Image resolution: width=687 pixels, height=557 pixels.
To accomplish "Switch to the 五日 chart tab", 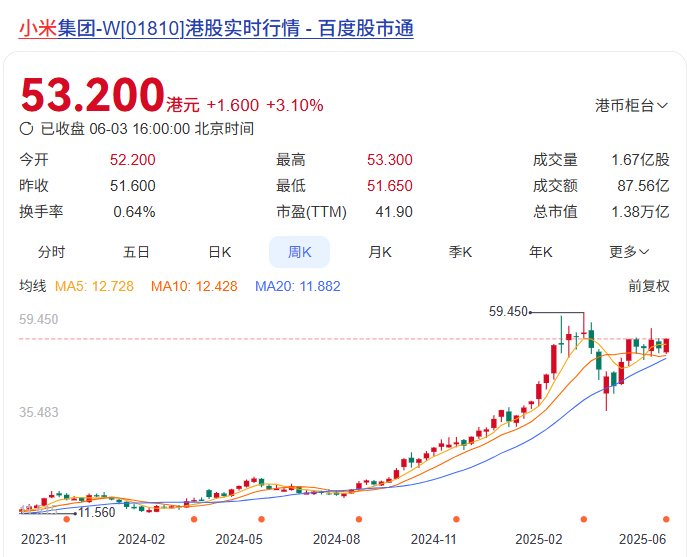I will [136, 252].
